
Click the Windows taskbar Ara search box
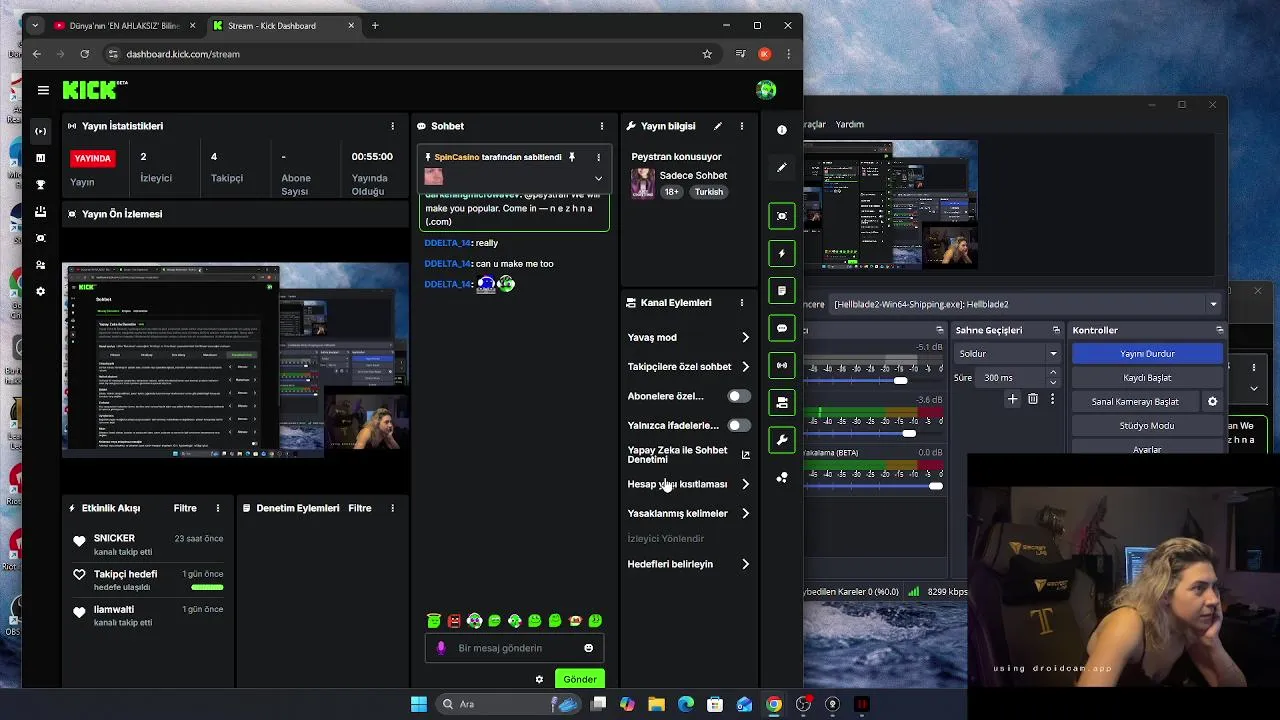pyautogui.click(x=509, y=704)
